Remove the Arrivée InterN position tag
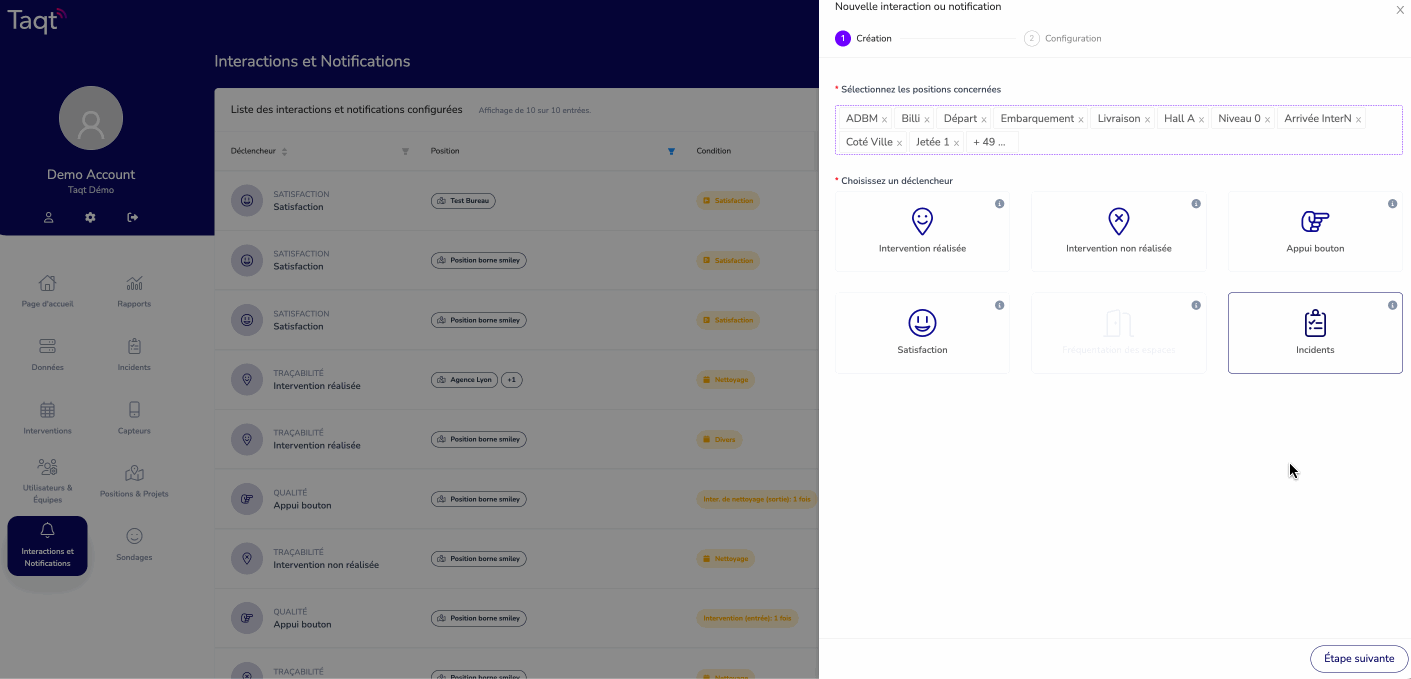The width and height of the screenshot is (1411, 679). (x=1358, y=120)
